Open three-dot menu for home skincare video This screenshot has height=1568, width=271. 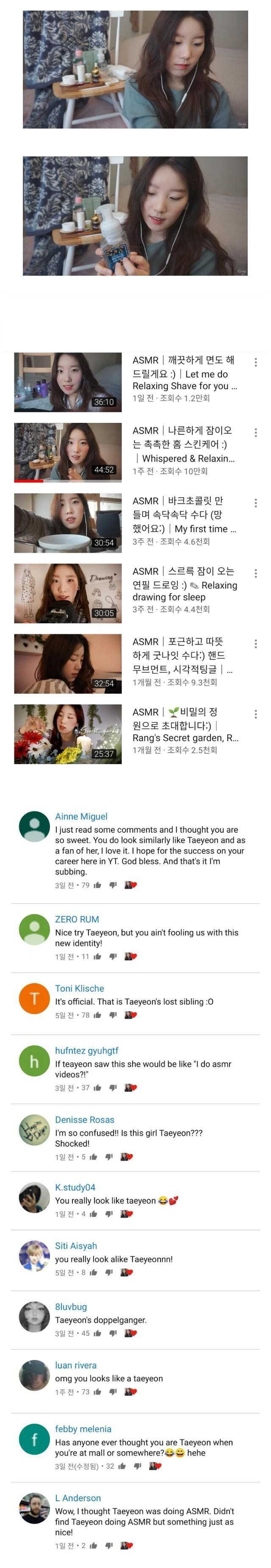point(255,432)
